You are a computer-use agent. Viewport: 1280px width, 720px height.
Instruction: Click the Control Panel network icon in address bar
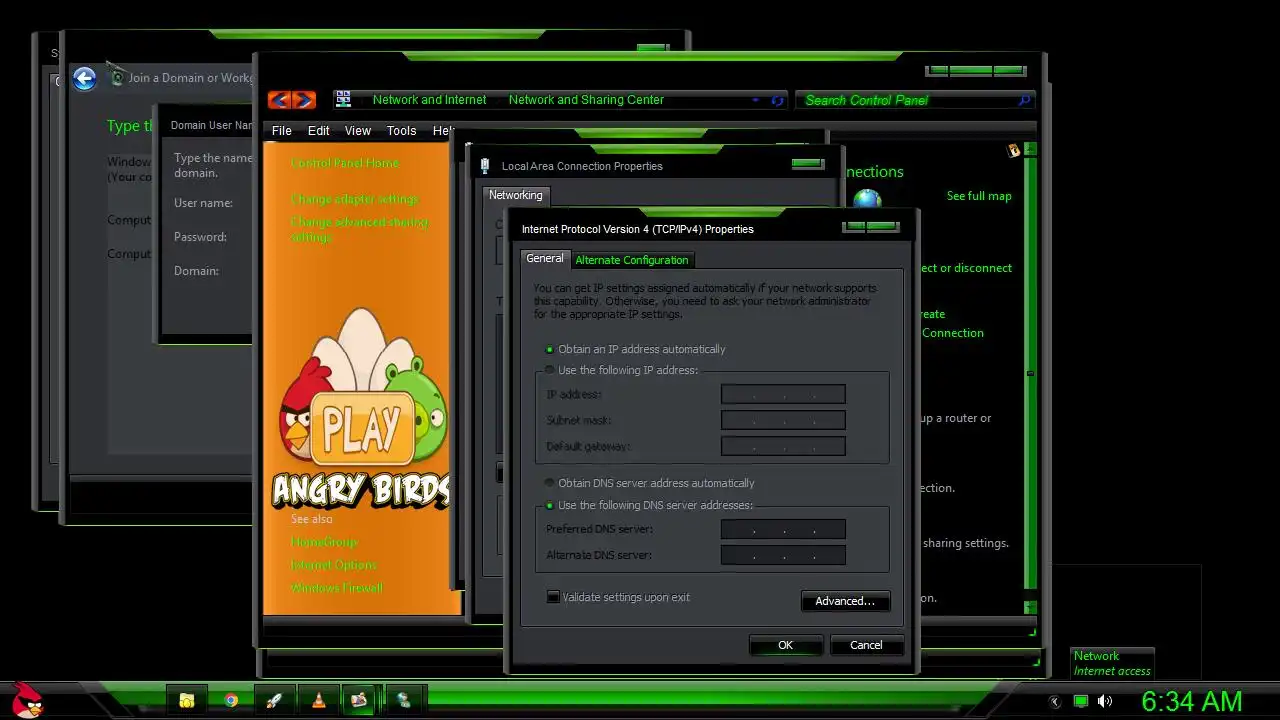click(x=343, y=99)
